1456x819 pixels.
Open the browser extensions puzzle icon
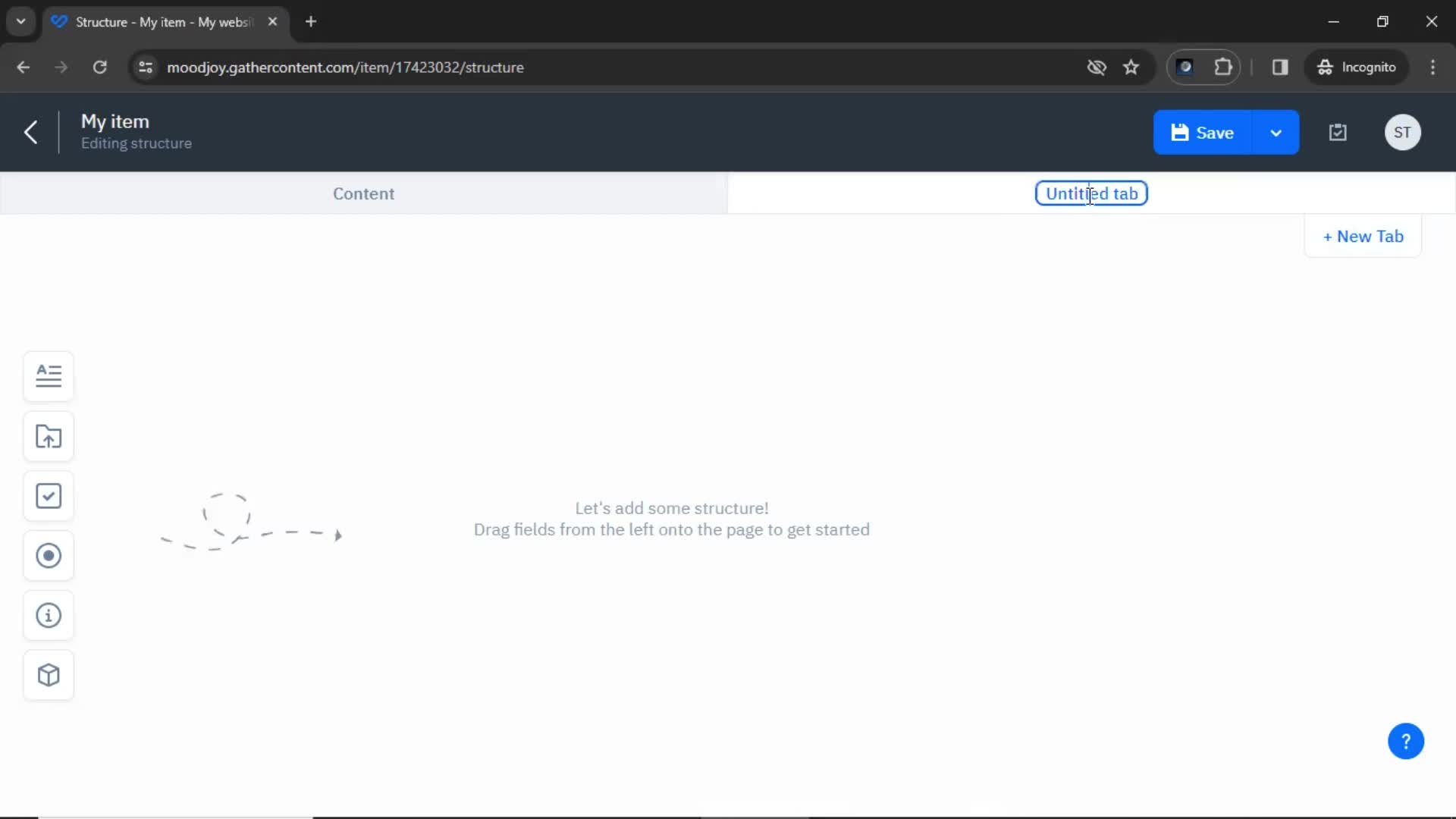1222,67
